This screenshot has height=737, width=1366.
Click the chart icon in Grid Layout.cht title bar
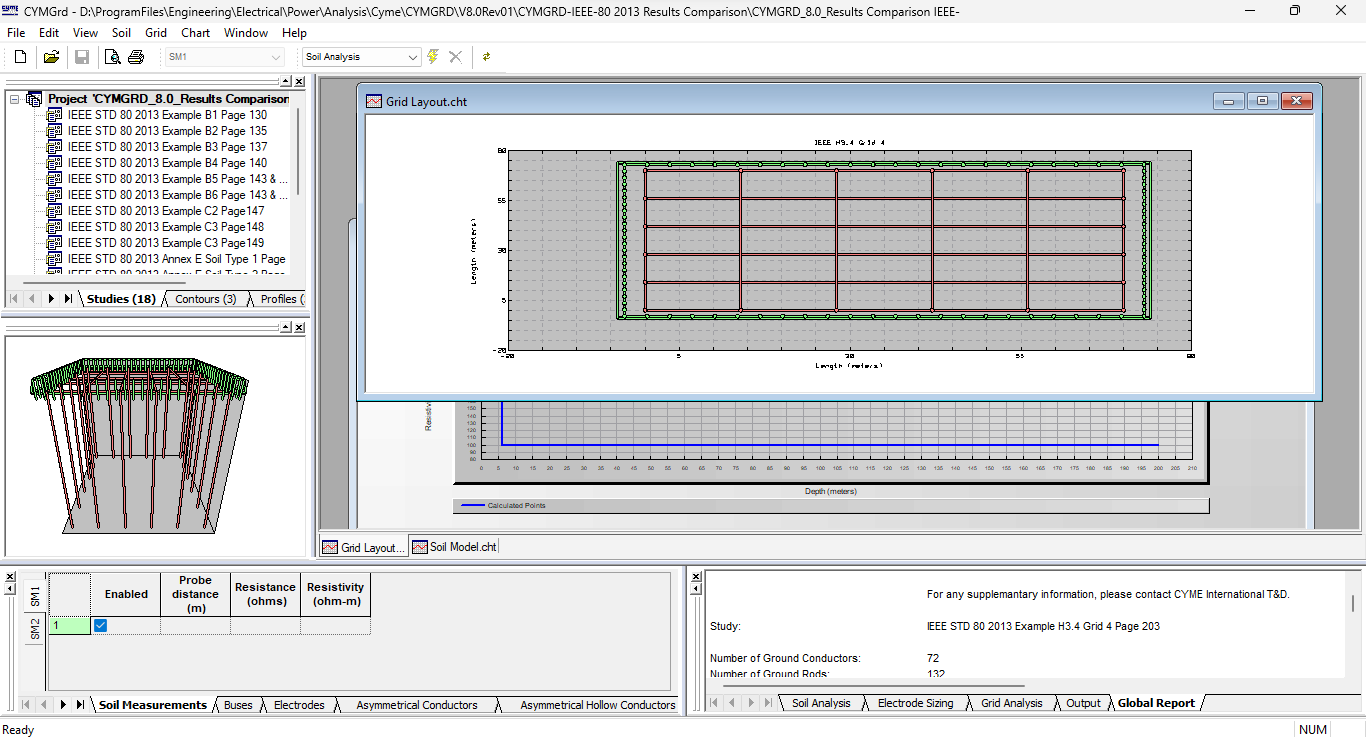(x=374, y=101)
